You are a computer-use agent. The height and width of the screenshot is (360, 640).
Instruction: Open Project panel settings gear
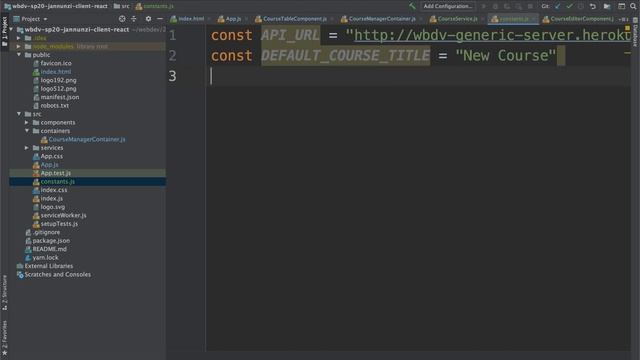coord(148,19)
